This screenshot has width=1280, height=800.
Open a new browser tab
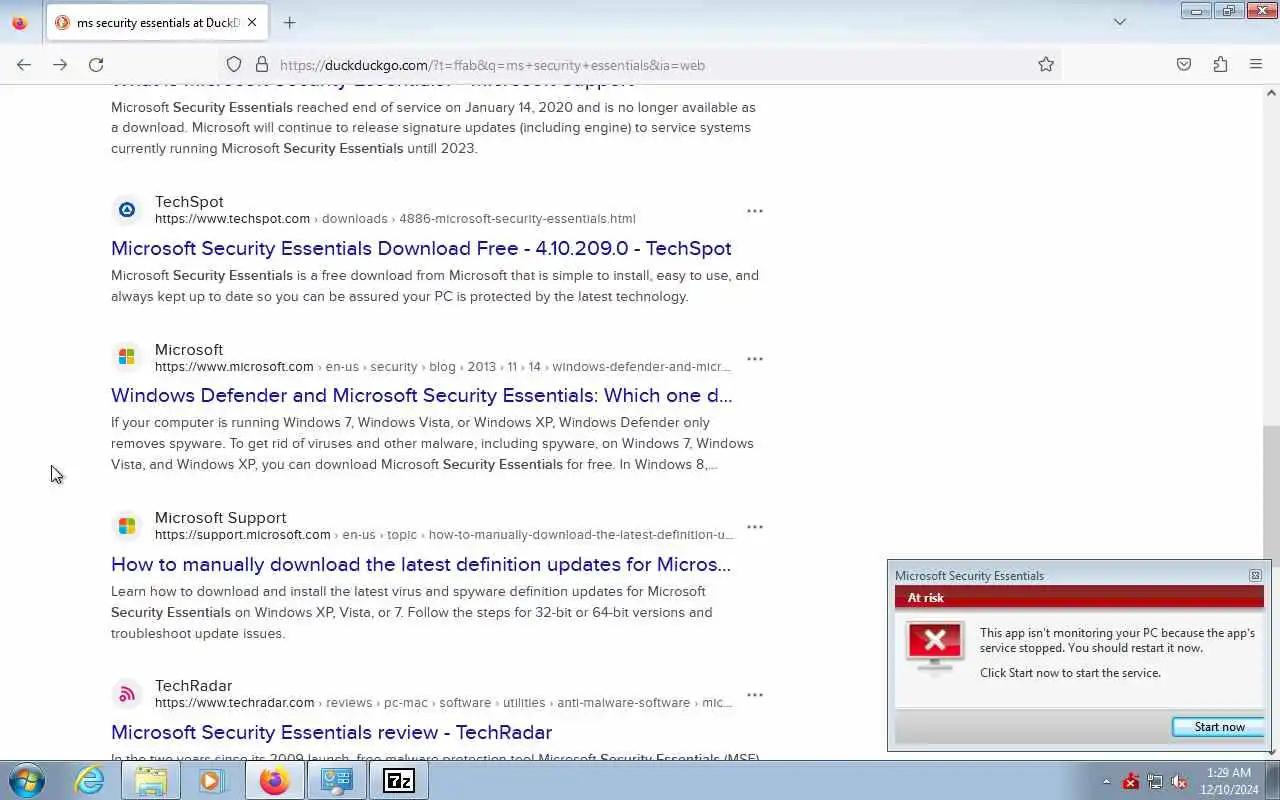pyautogui.click(x=289, y=22)
